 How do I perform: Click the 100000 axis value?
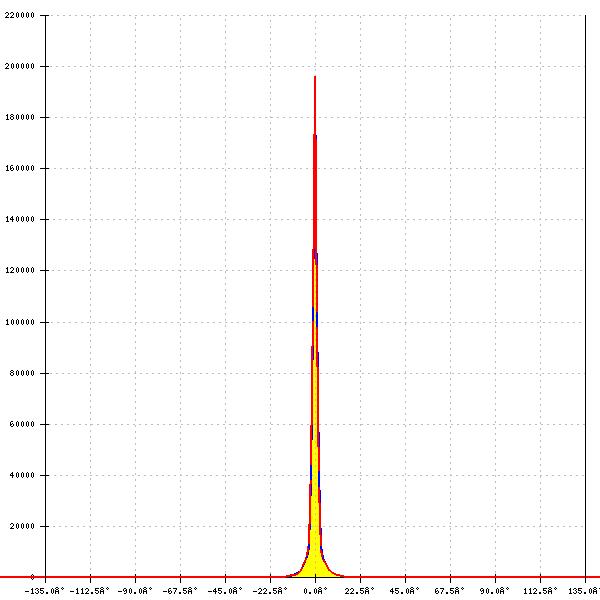20,322
